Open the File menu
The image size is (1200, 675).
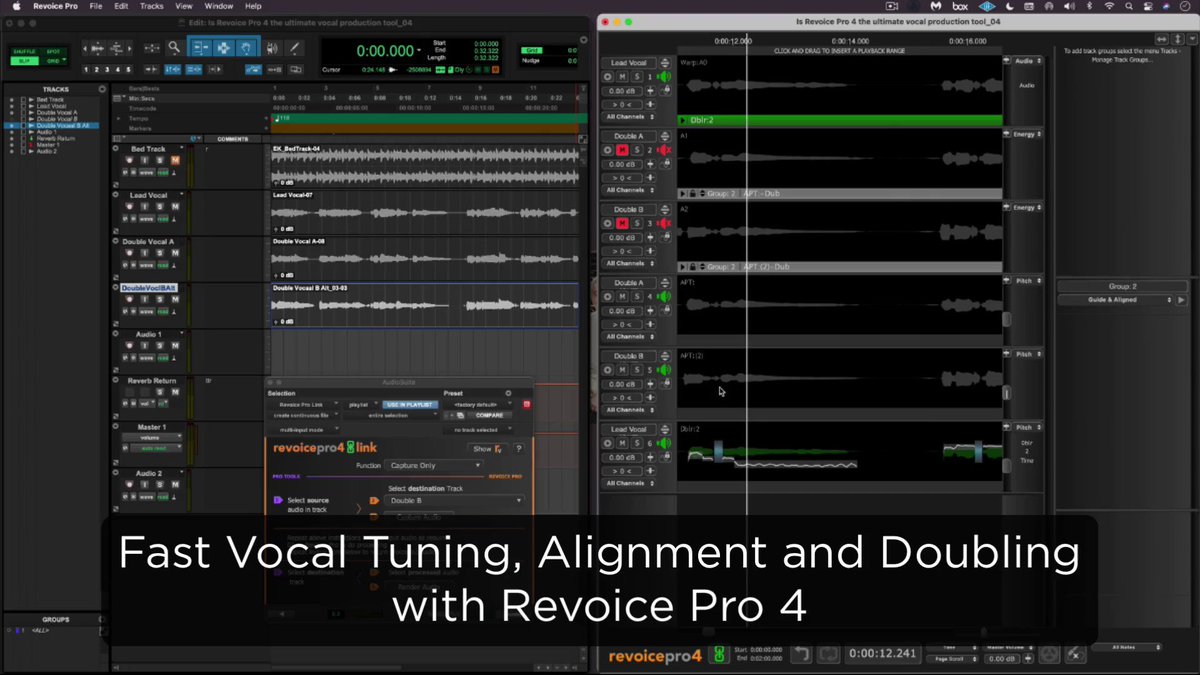(x=96, y=6)
